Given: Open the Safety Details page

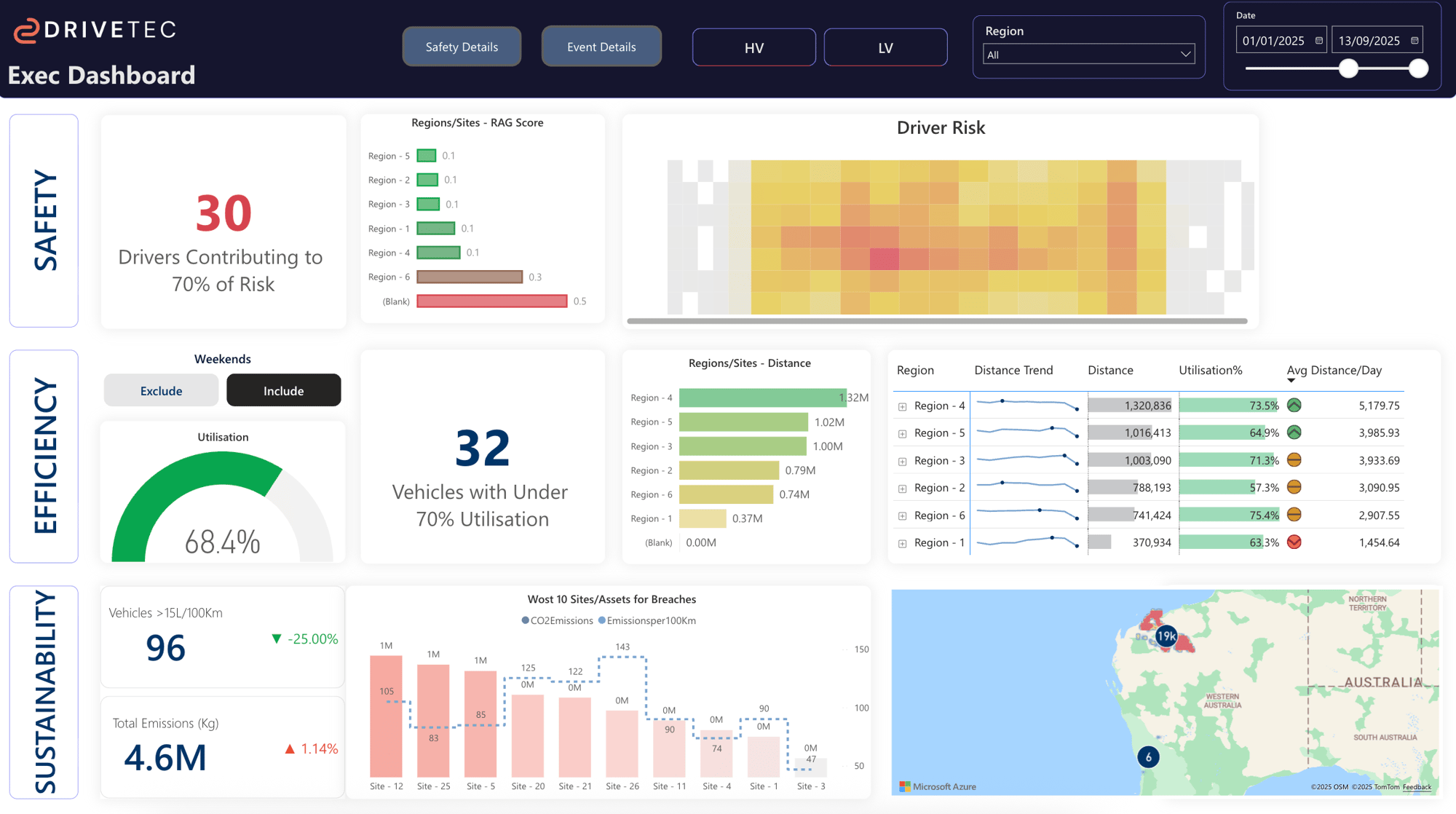Looking at the screenshot, I should click(462, 47).
